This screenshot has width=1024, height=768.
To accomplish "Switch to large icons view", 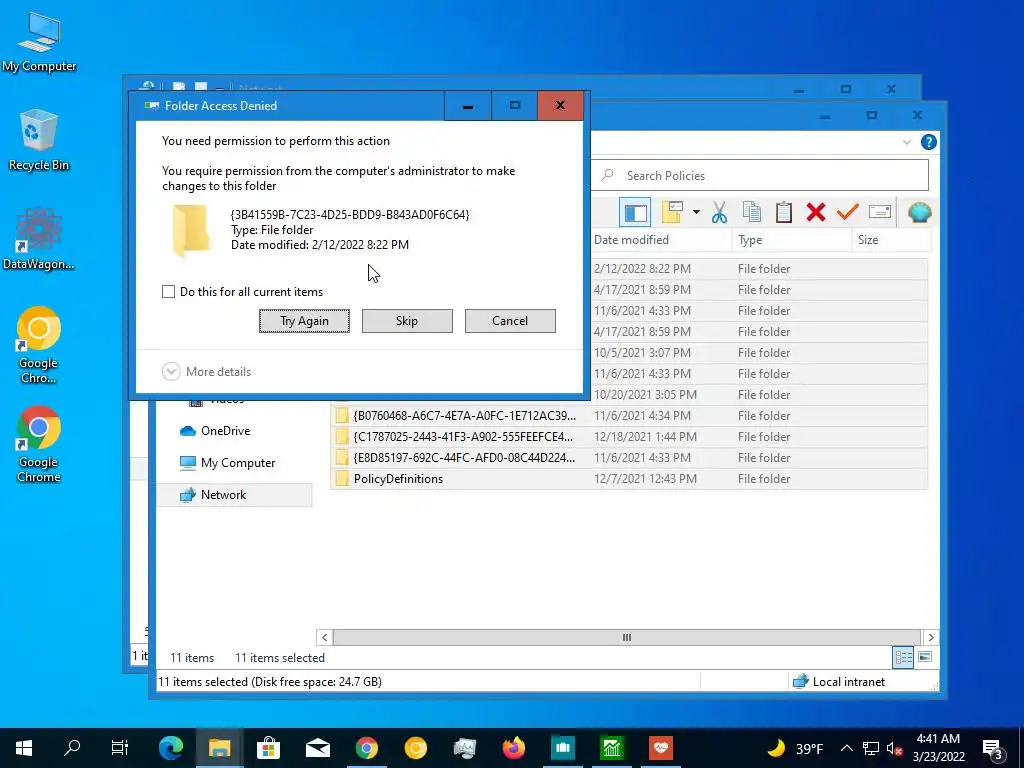I will pos(925,657).
